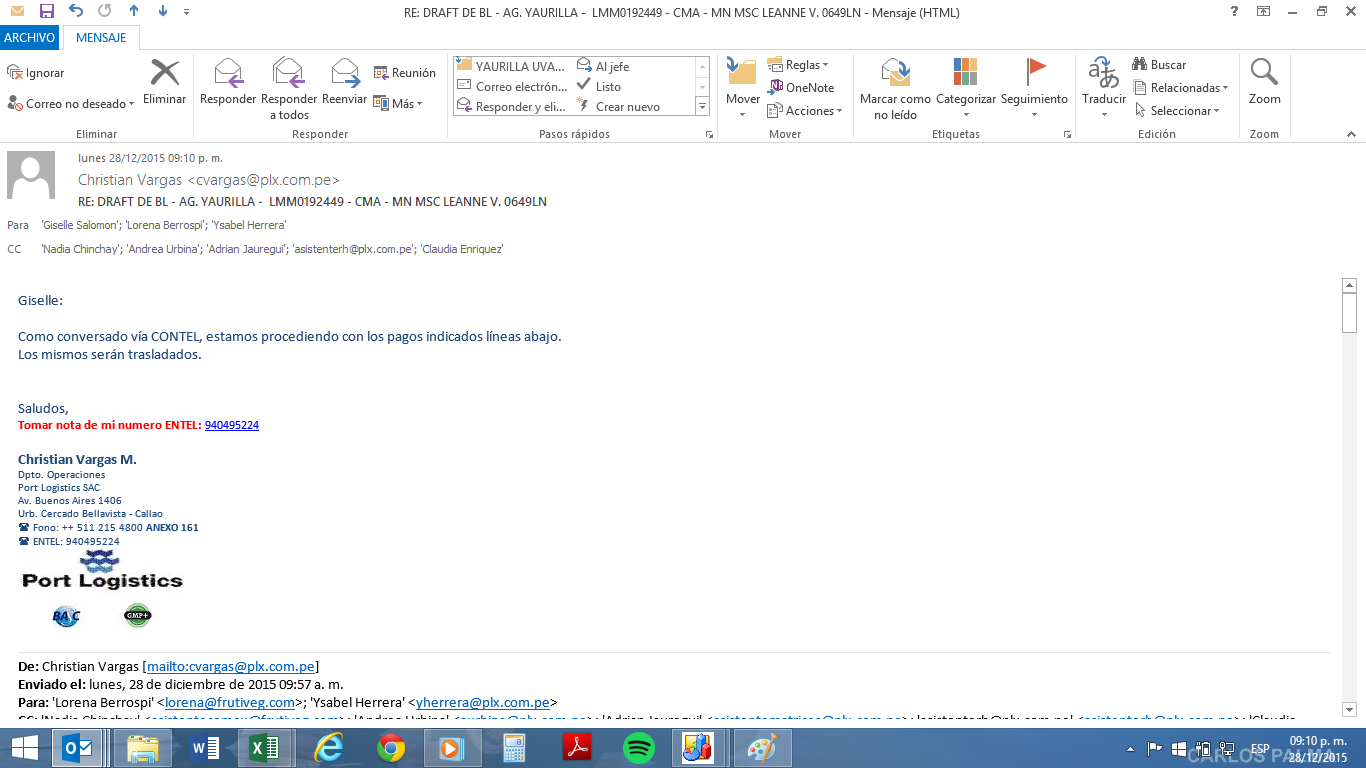Image resolution: width=1366 pixels, height=768 pixels.
Task: Click the Responder (Reply) icon
Action: point(228,75)
